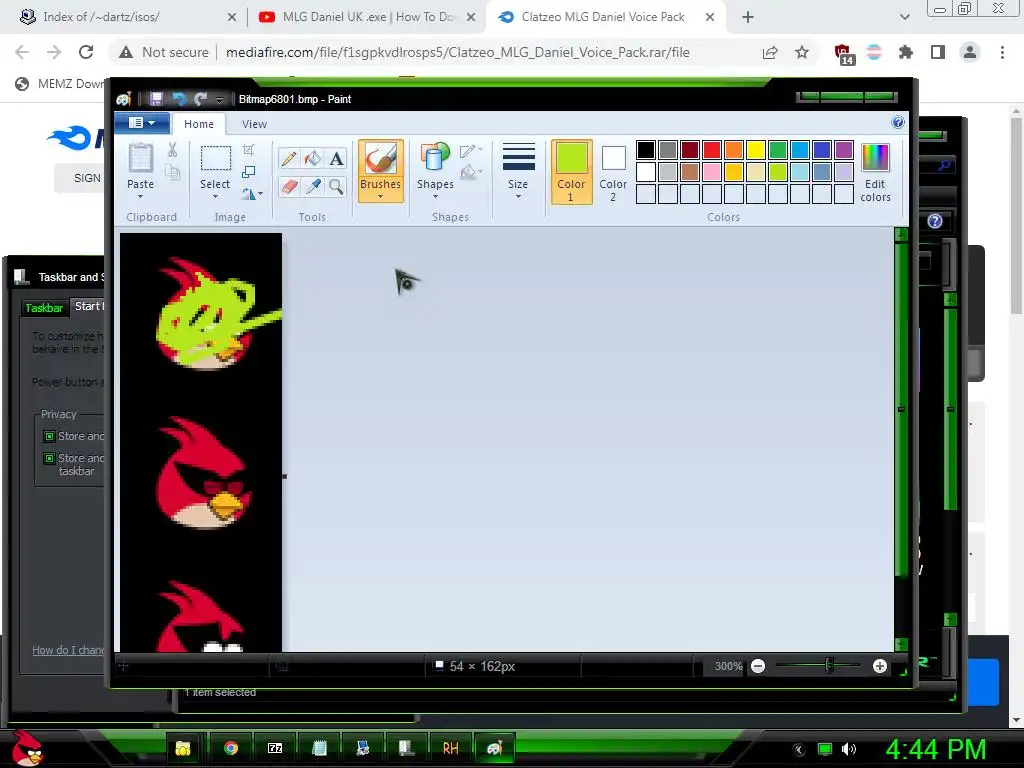The height and width of the screenshot is (768, 1024).
Task: Click the Edit colors rainbow icon
Action: click(875, 159)
